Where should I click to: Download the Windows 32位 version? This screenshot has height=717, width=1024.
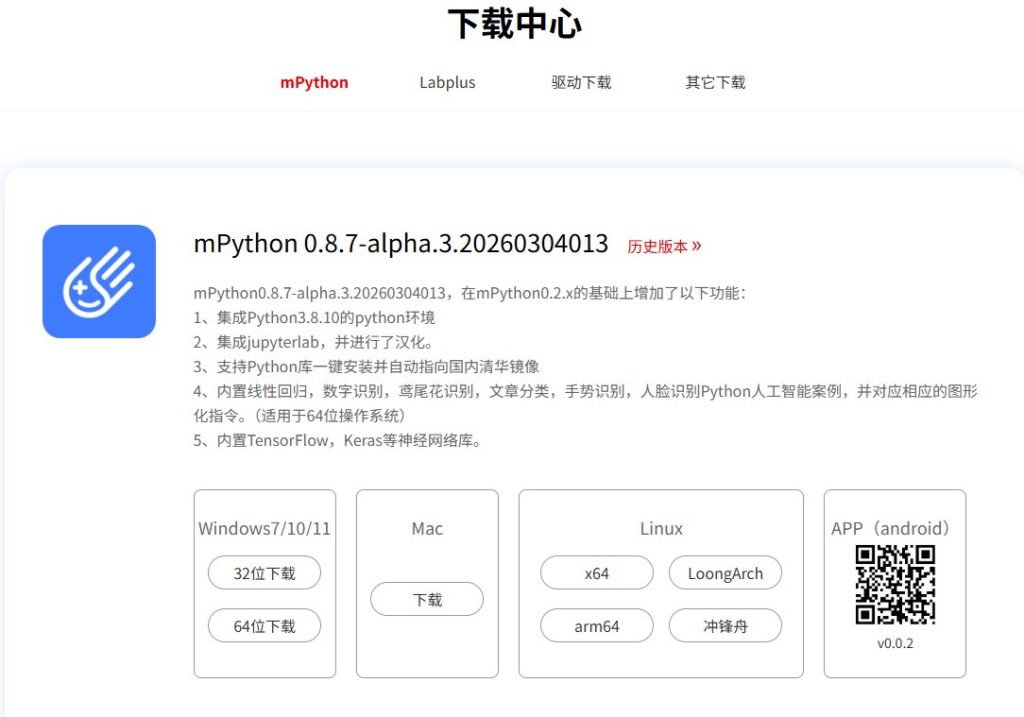click(265, 573)
